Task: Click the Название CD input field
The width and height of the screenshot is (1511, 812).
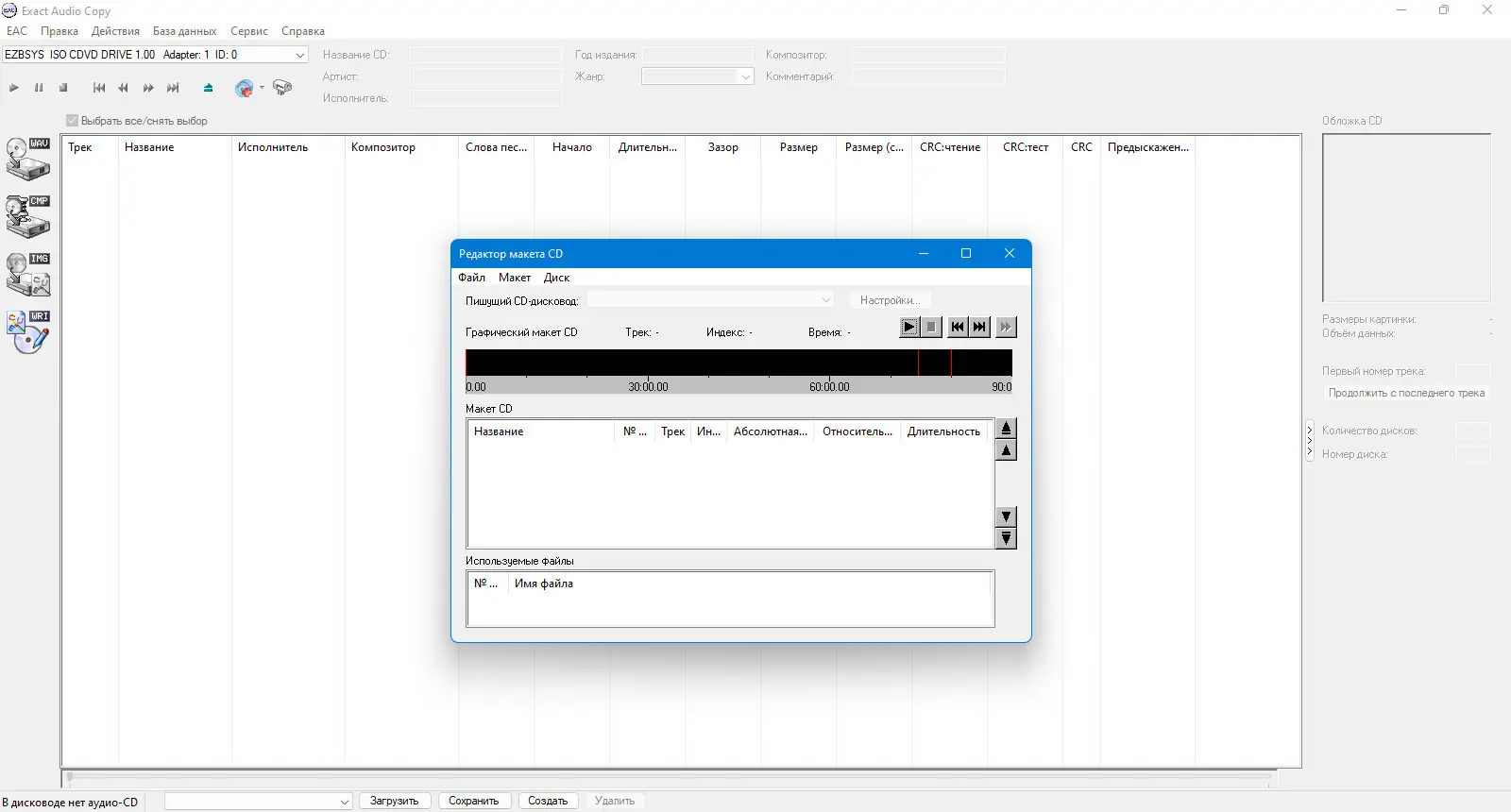Action: pyautogui.click(x=485, y=55)
